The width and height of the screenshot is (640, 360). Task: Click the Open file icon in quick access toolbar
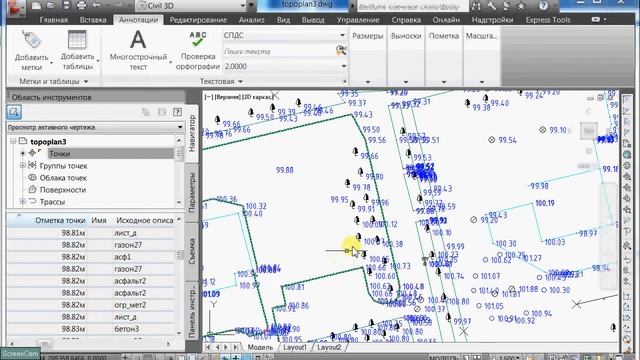(51, 6)
